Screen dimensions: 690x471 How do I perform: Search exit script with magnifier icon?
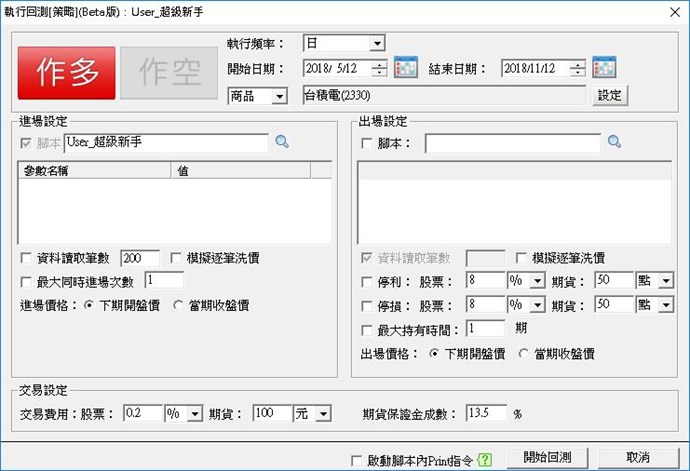pos(614,142)
